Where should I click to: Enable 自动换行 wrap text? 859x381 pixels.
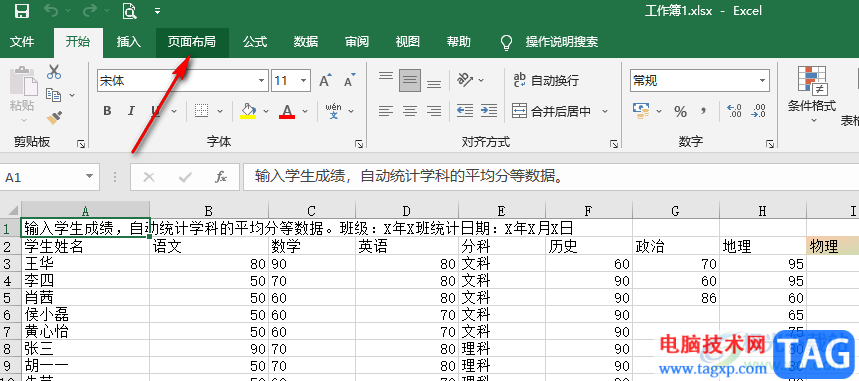[546, 81]
